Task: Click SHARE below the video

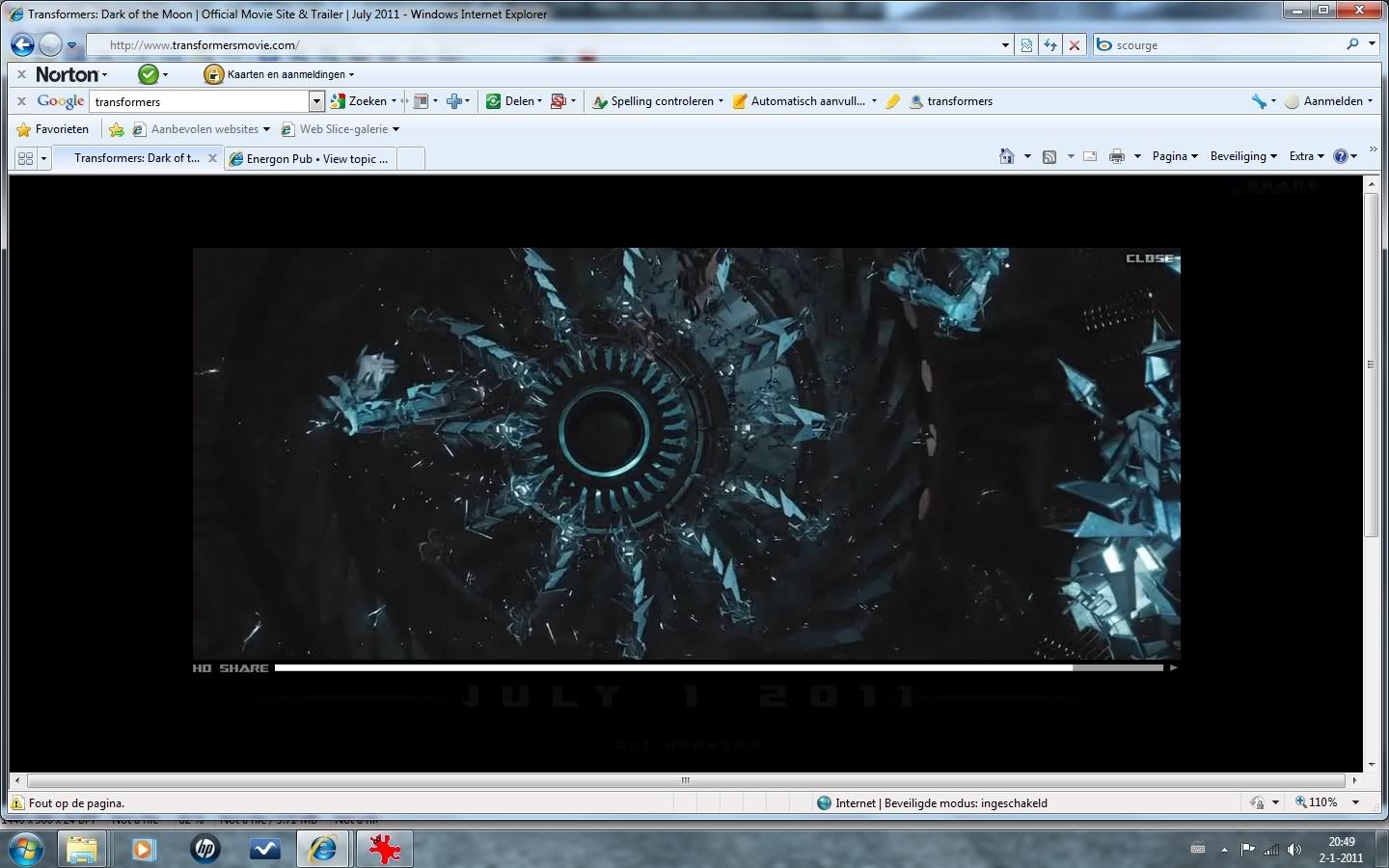Action: pyautogui.click(x=244, y=668)
